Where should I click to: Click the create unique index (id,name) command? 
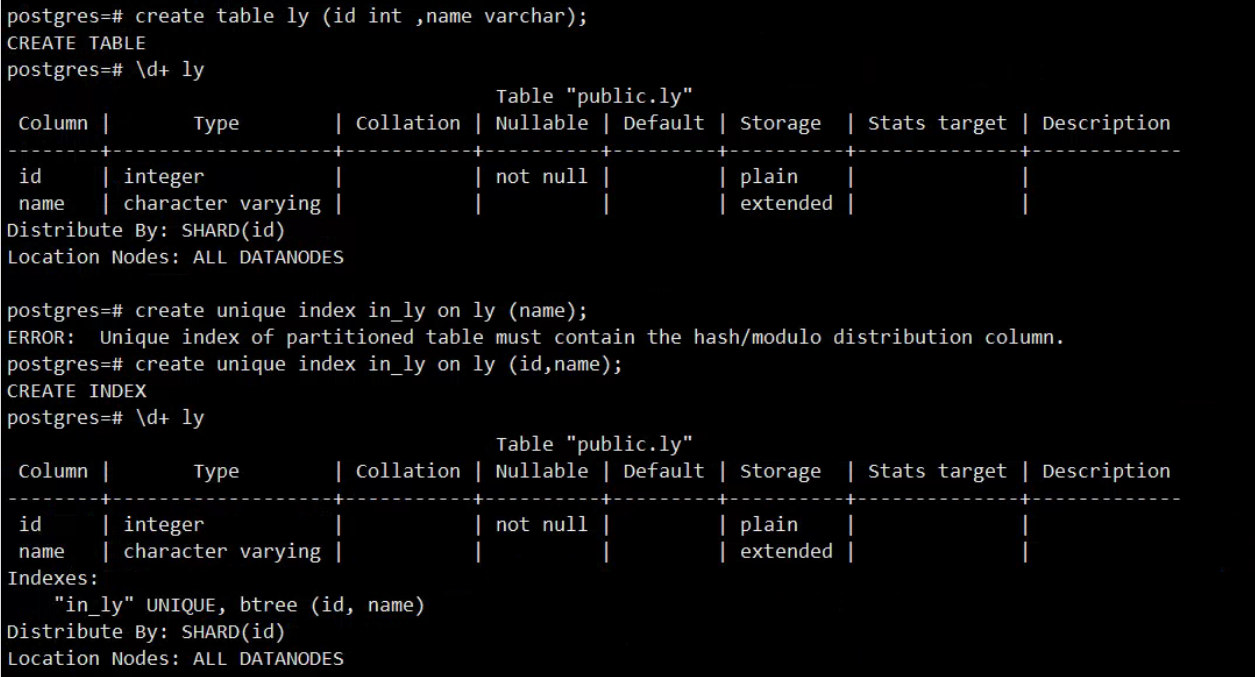tap(314, 364)
